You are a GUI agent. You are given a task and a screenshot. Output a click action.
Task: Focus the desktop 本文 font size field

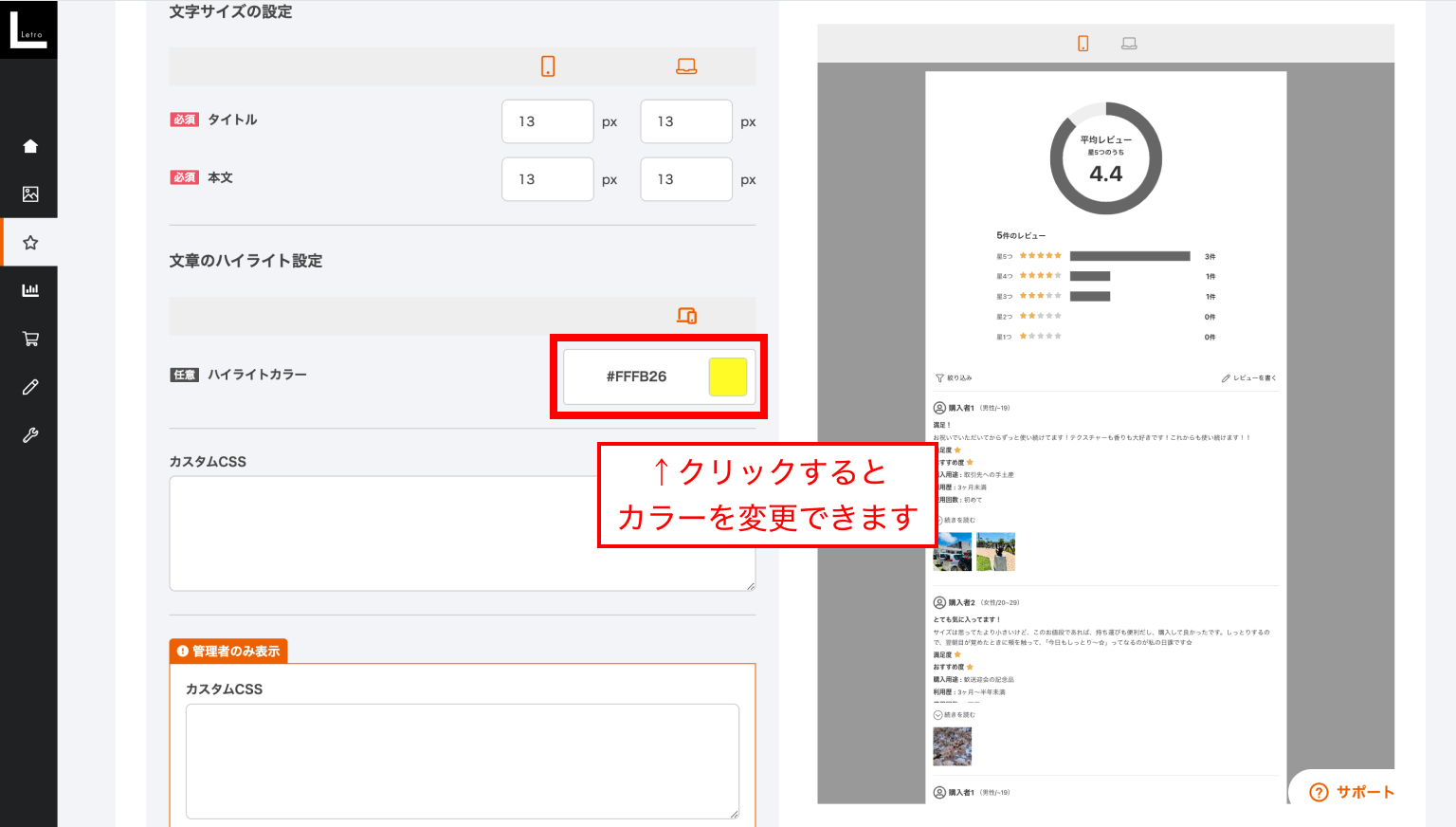coord(685,179)
